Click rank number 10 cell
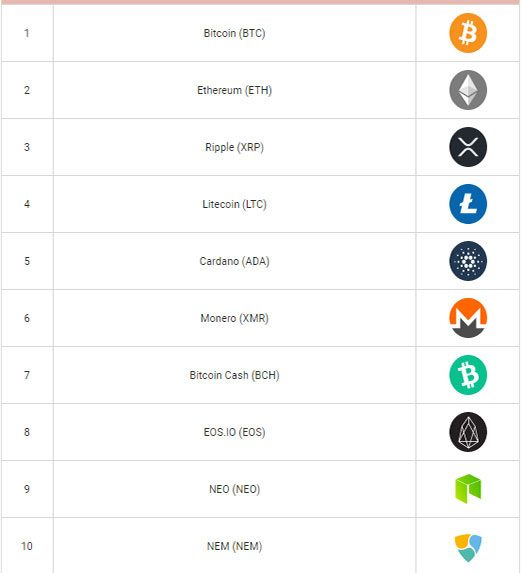This screenshot has height=573, width=521. (27, 546)
